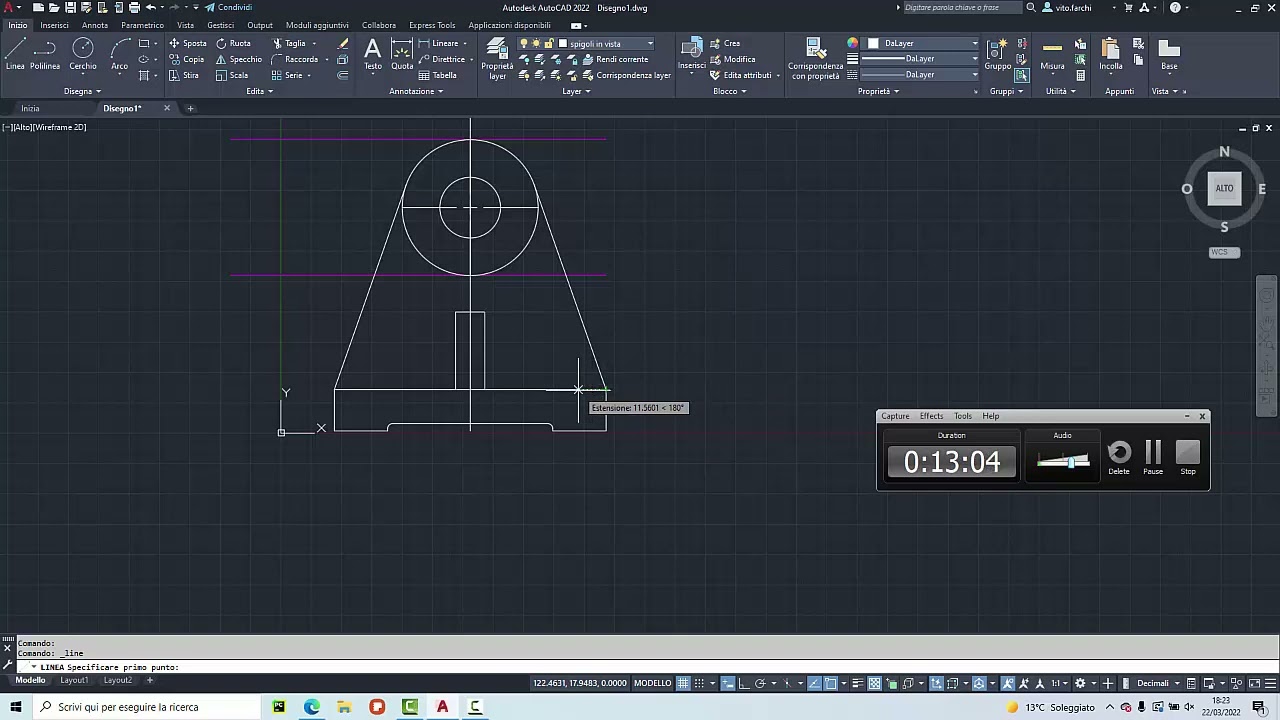Image resolution: width=1280 pixels, height=720 pixels.
Task: Open the Parametrico ribbon tab
Action: tap(142, 25)
